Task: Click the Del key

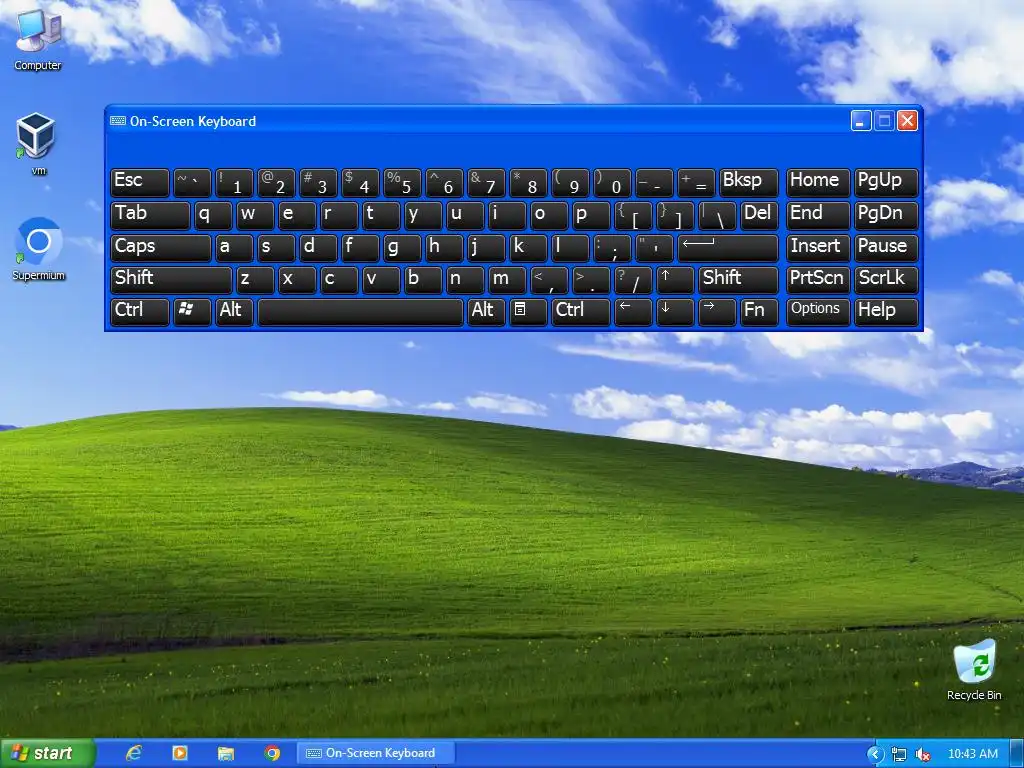Action: point(759,216)
